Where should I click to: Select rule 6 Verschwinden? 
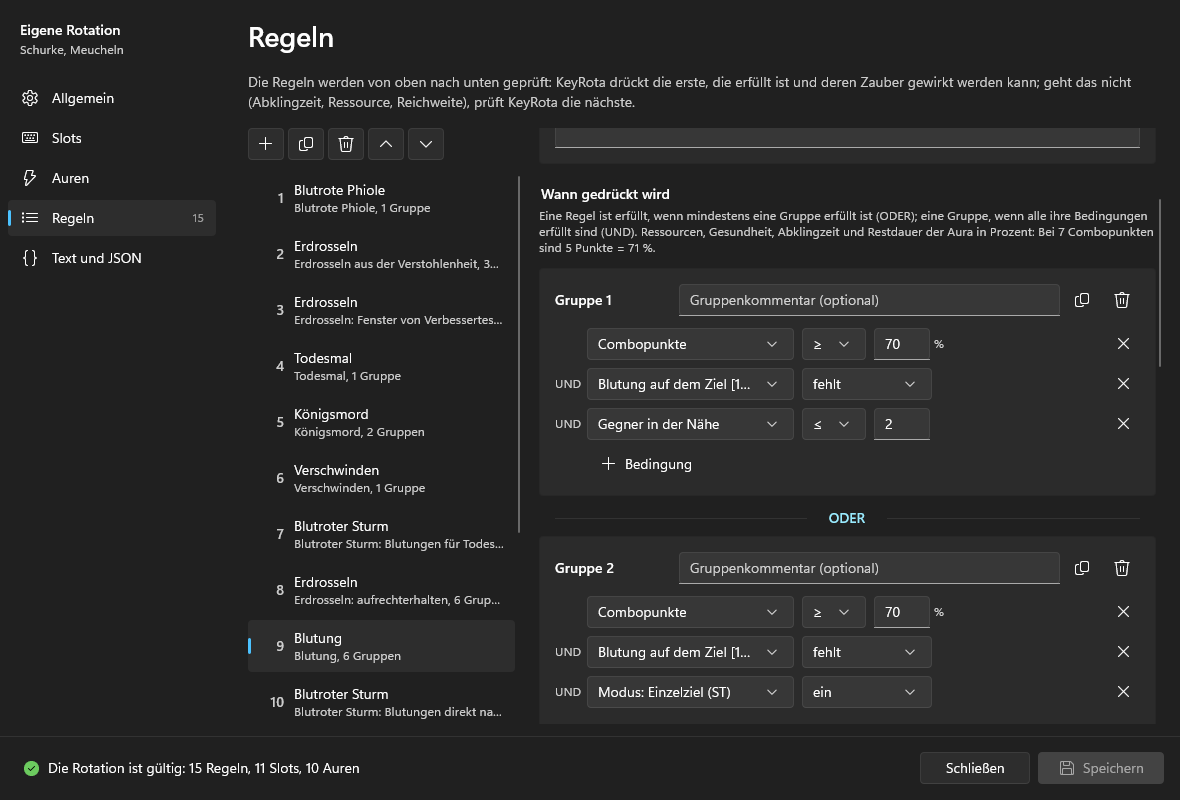[382, 479]
